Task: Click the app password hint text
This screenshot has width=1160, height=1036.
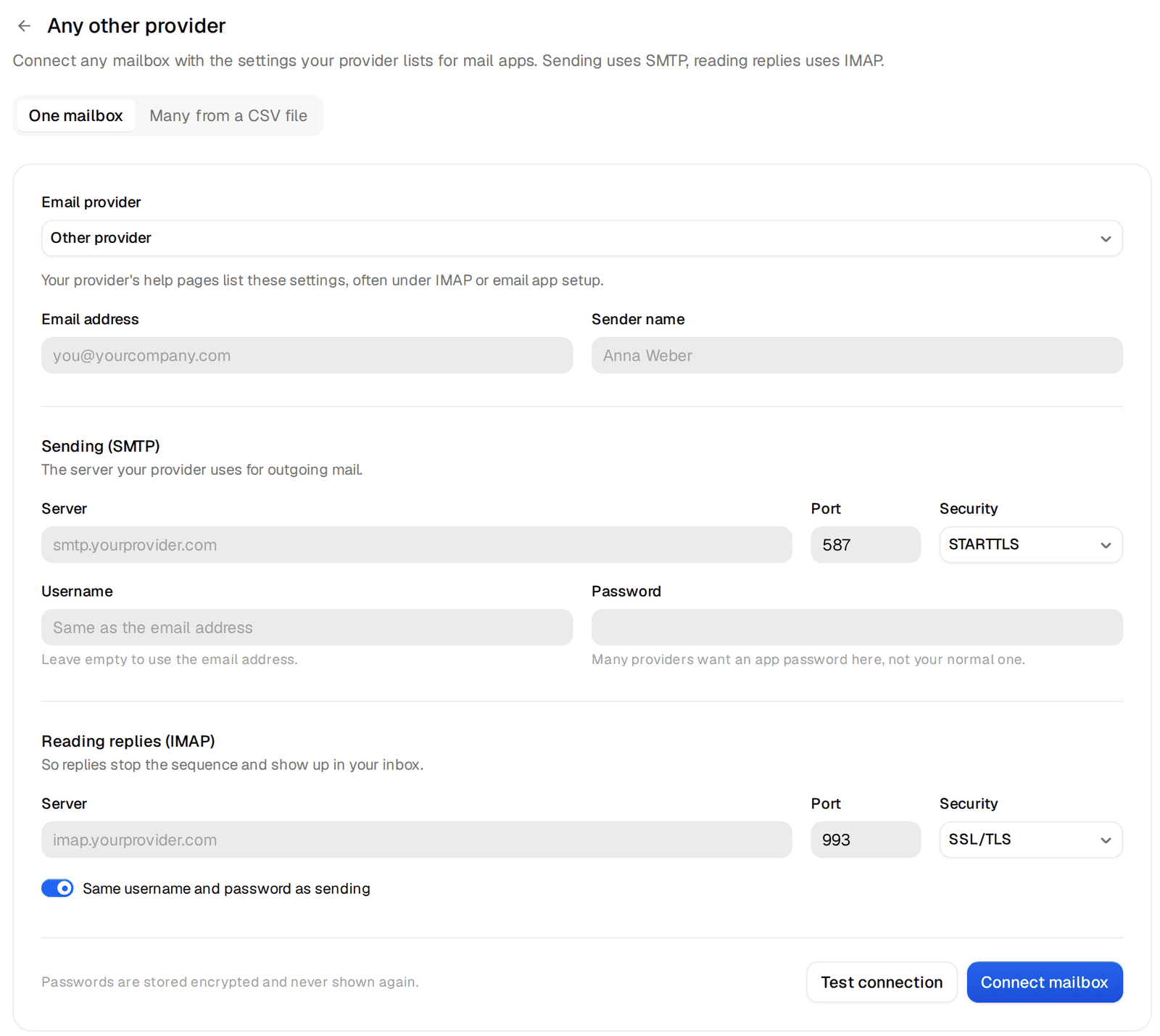Action: click(x=808, y=660)
